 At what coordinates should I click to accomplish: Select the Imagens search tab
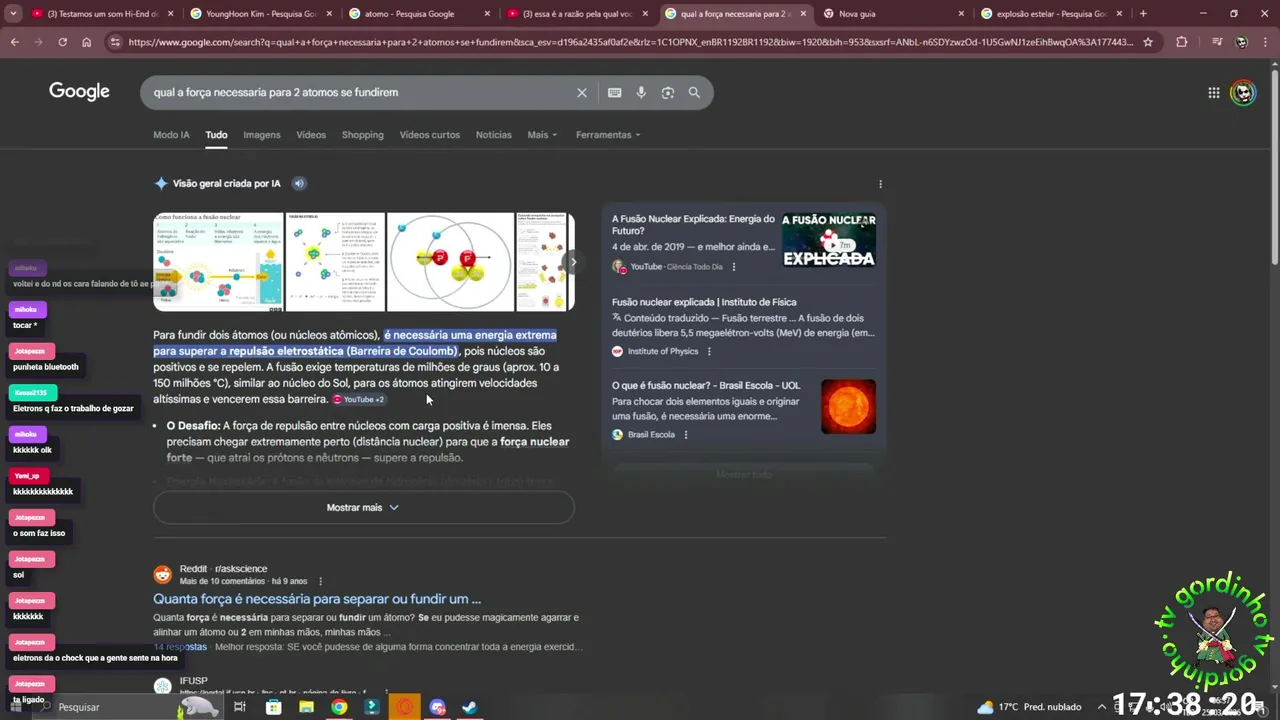coord(262,135)
